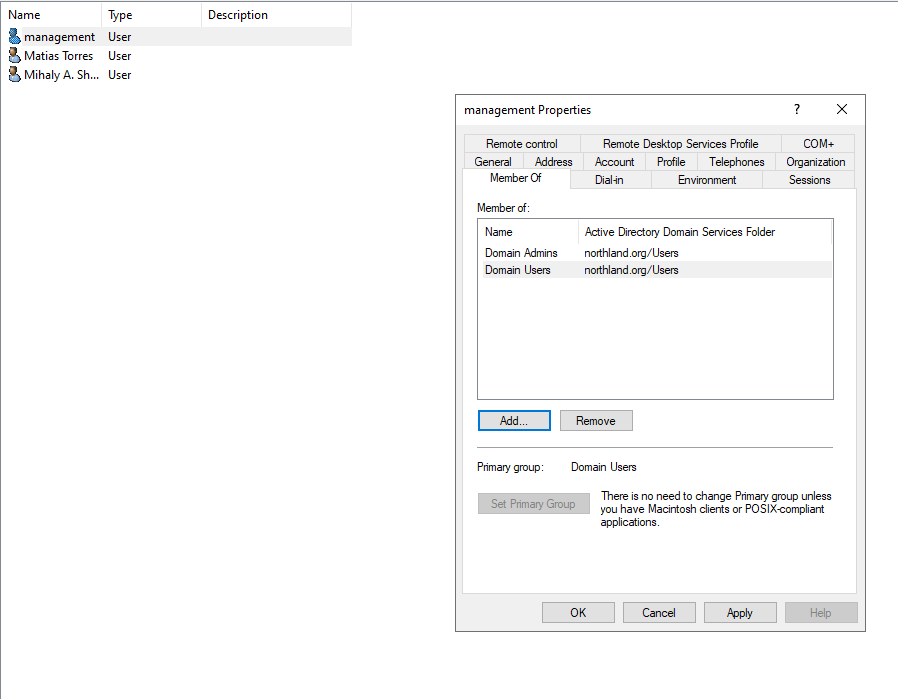Click the management user icon
This screenshot has height=699, width=898.
(14, 37)
